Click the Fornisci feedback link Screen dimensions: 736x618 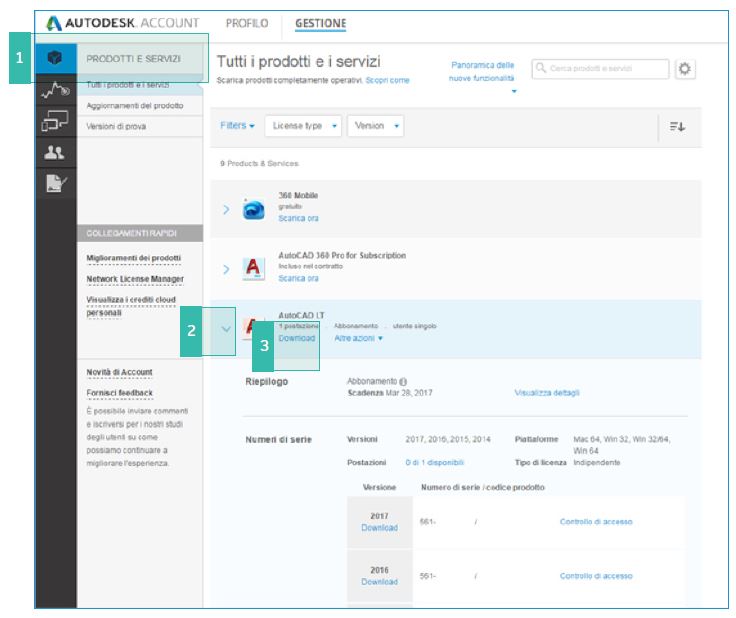(x=119, y=393)
